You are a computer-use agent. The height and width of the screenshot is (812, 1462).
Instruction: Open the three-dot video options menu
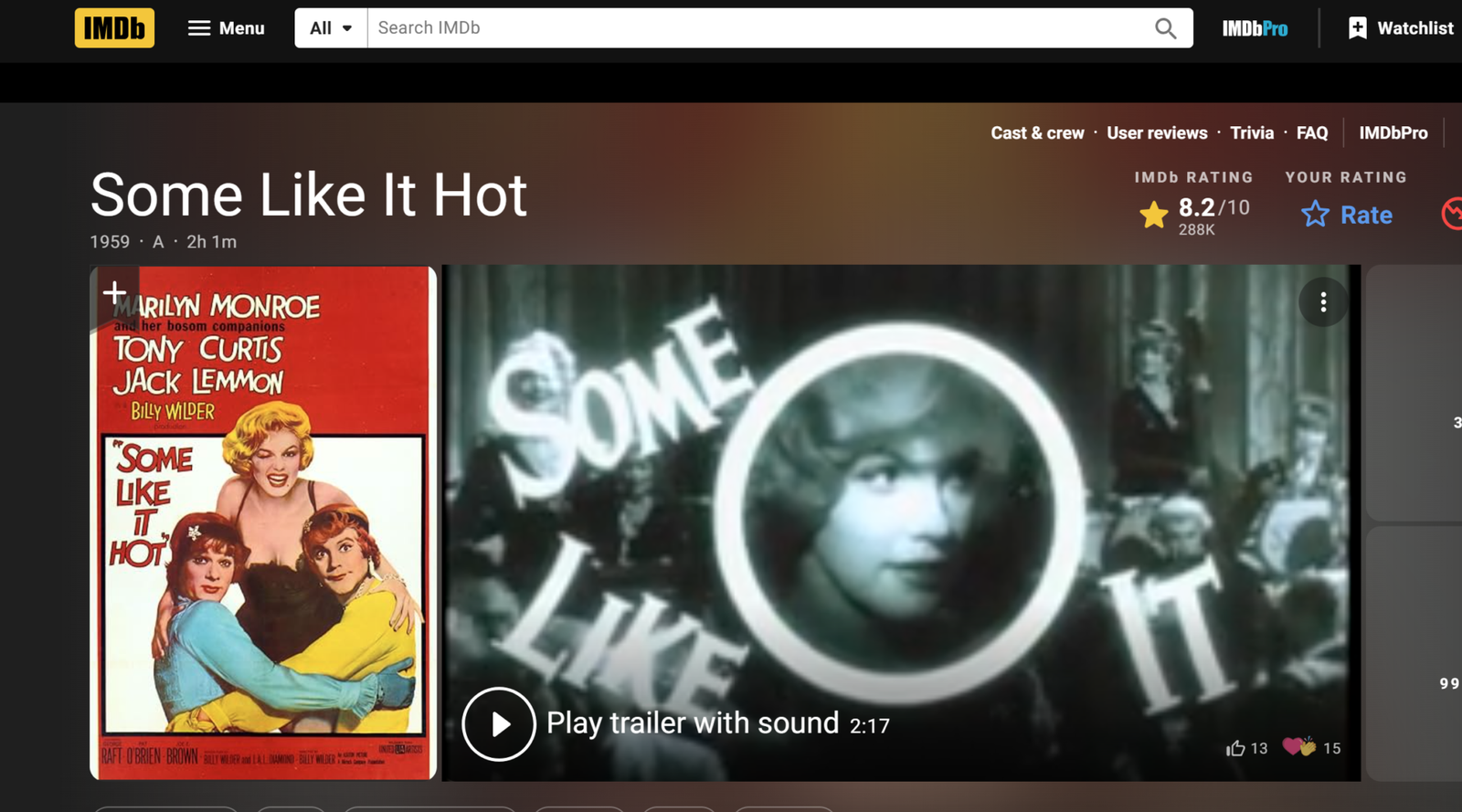pyautogui.click(x=1323, y=302)
